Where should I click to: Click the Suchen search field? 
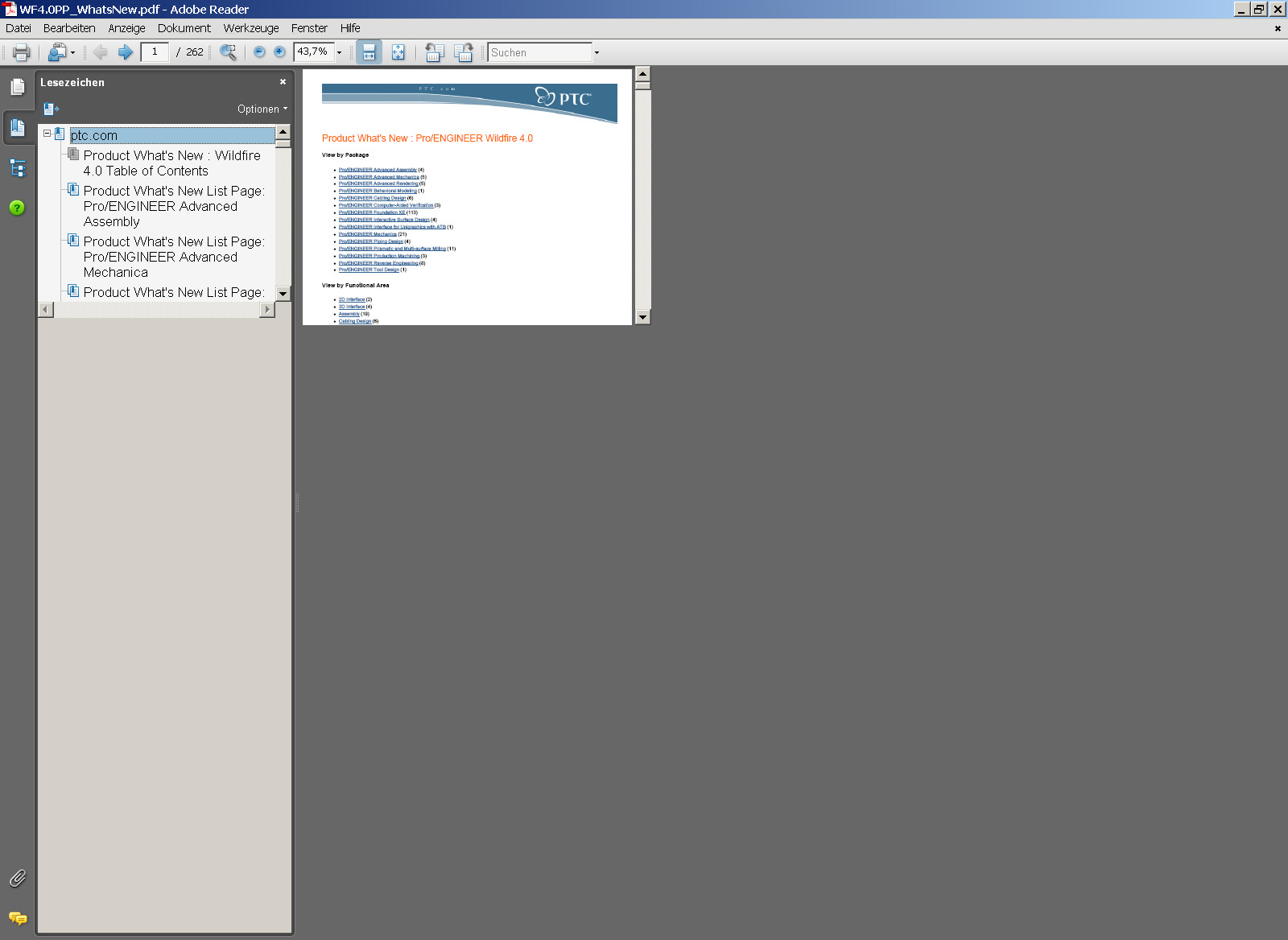(x=539, y=52)
